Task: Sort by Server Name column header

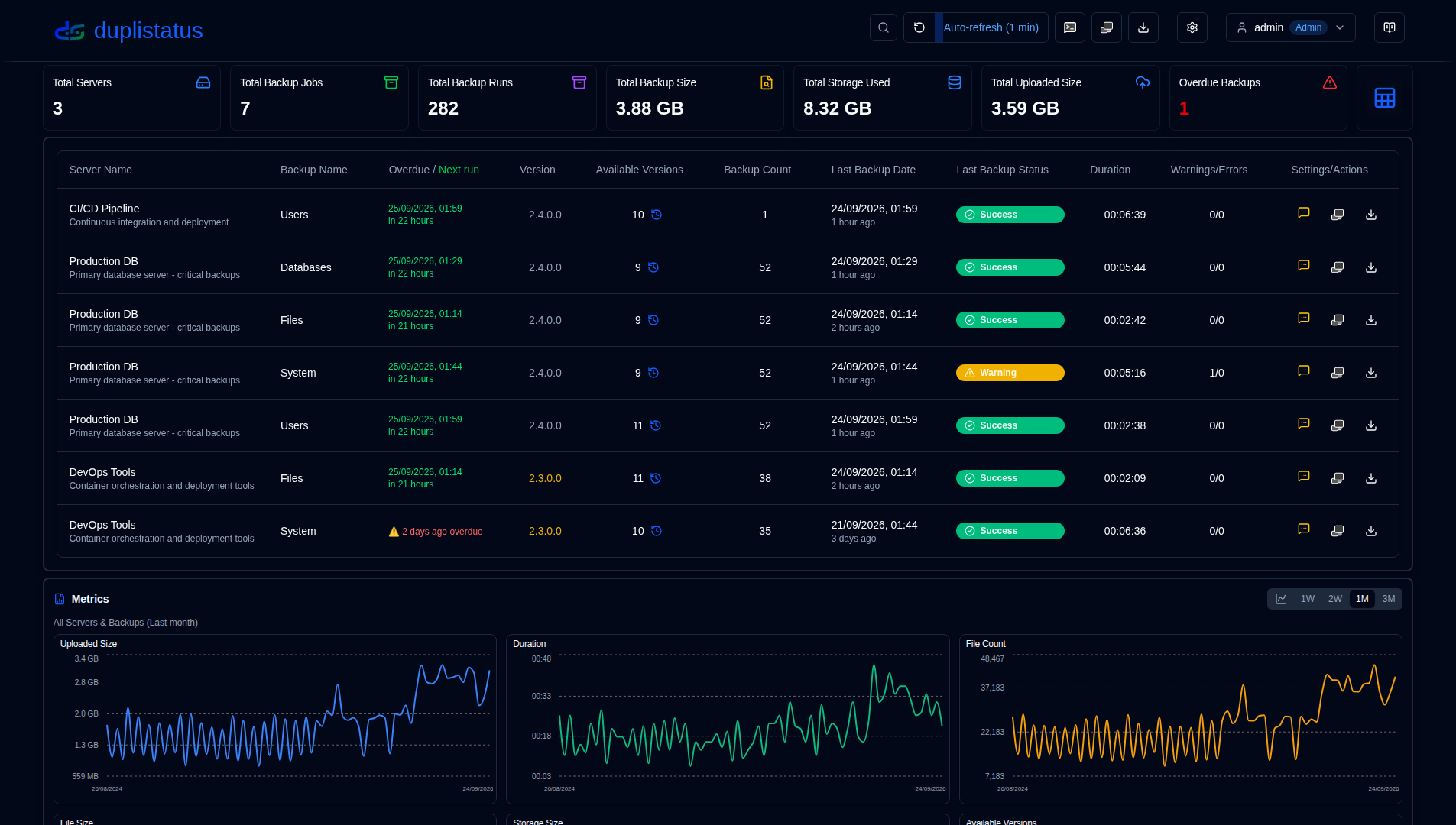Action: (x=101, y=170)
